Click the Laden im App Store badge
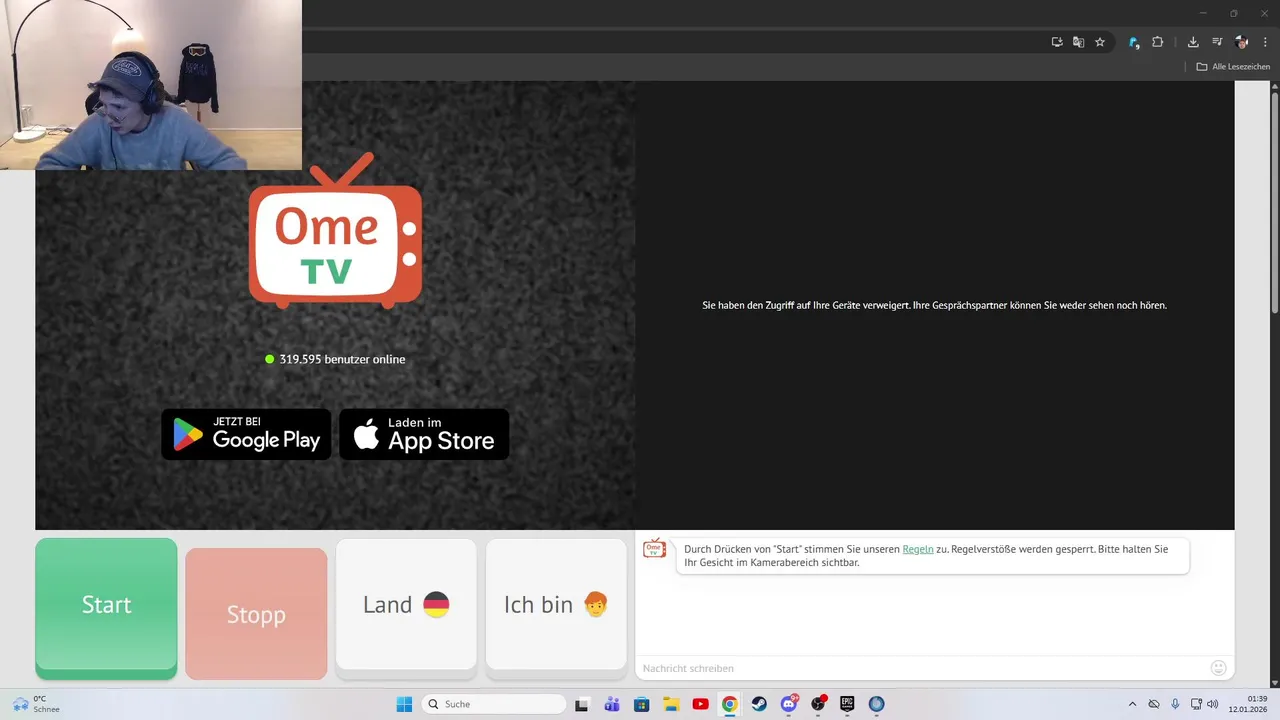Screen dimensions: 1280x720 [424, 434]
